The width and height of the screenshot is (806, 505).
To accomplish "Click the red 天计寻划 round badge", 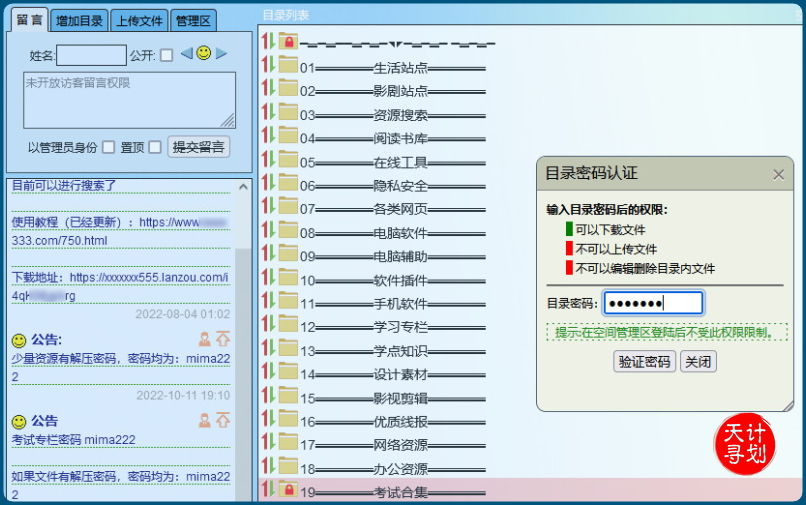I will point(745,444).
